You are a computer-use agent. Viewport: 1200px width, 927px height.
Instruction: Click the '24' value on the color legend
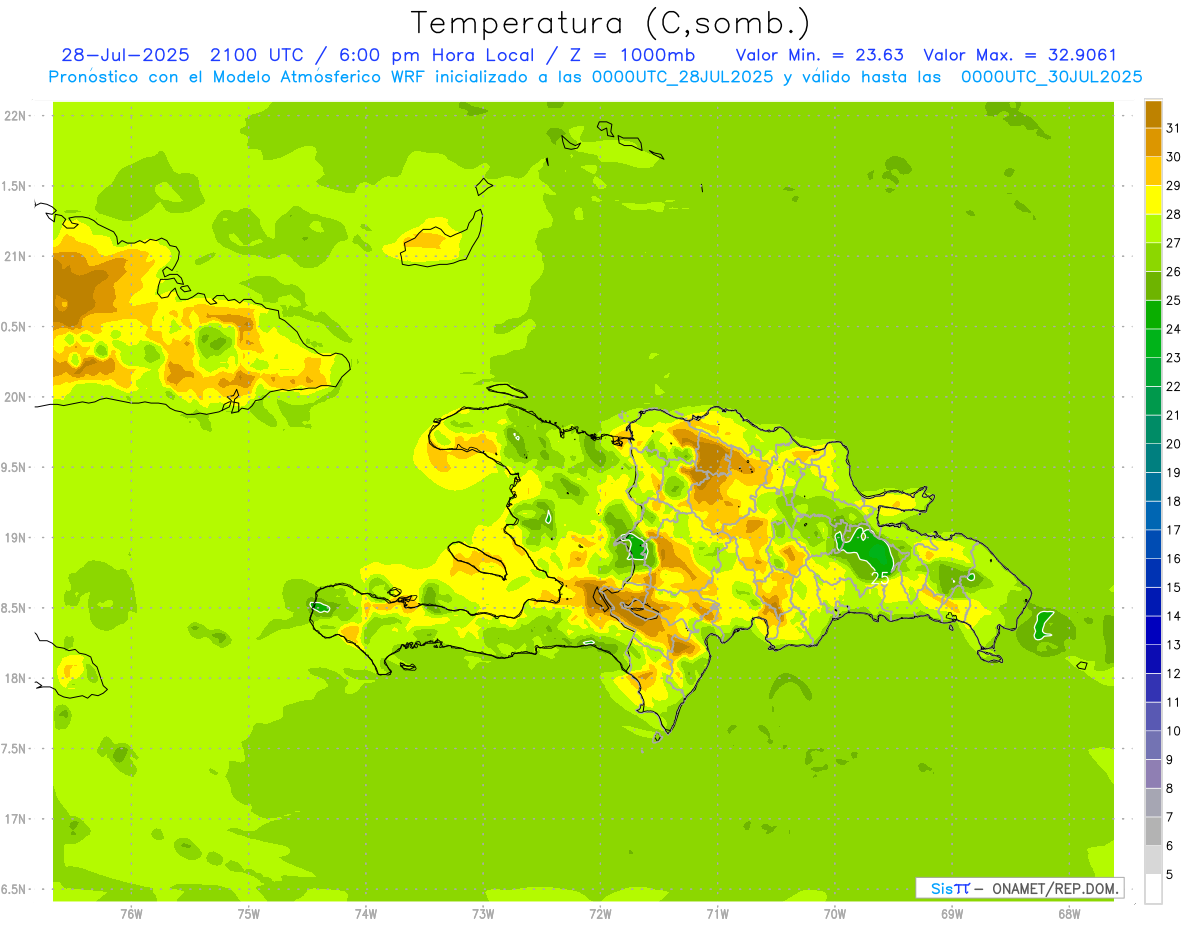[x=1174, y=328]
